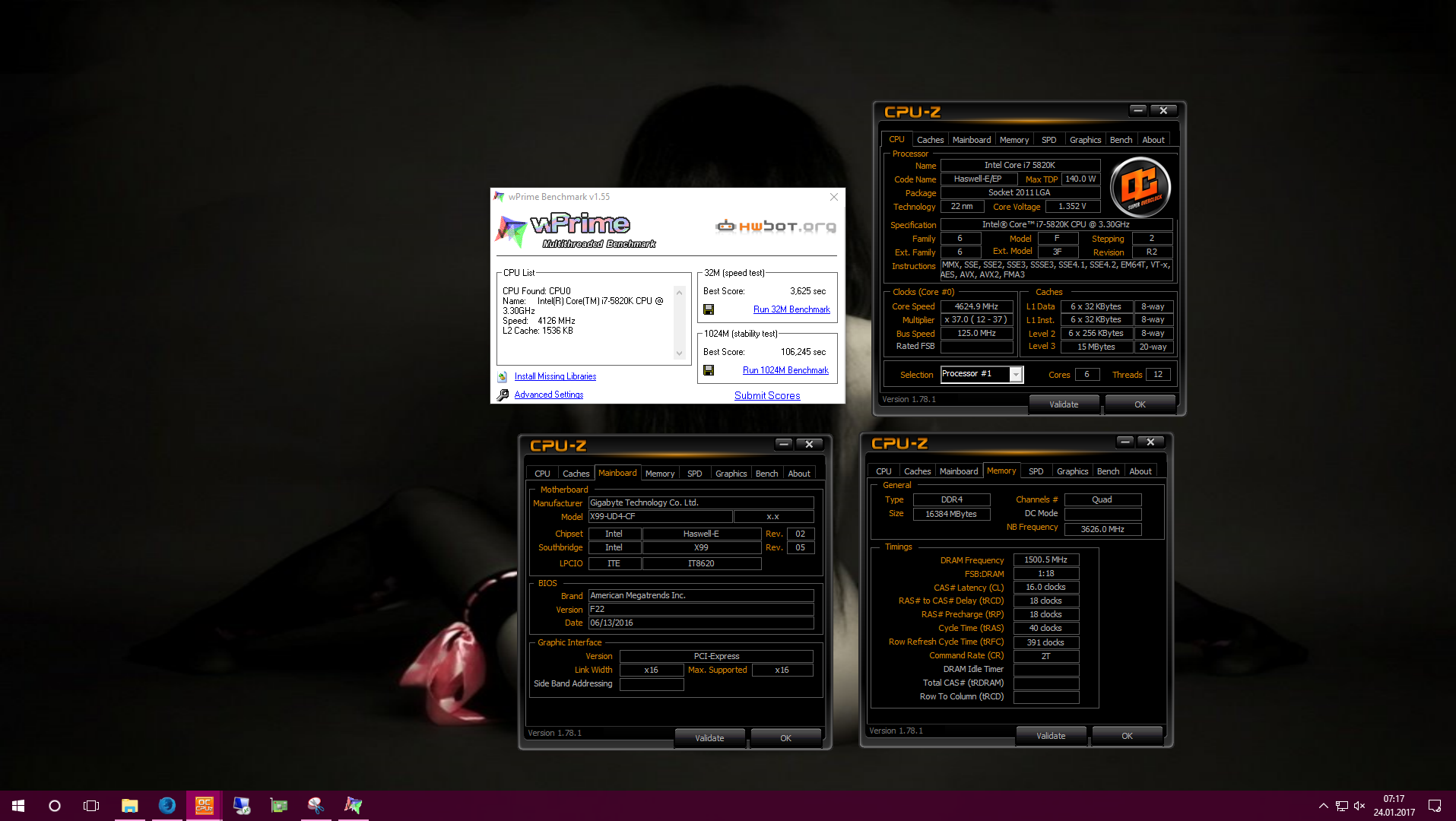Open the SPD tab in CPU-Z Mainboard window
Screen dimensions: 1456x821
tap(694, 474)
